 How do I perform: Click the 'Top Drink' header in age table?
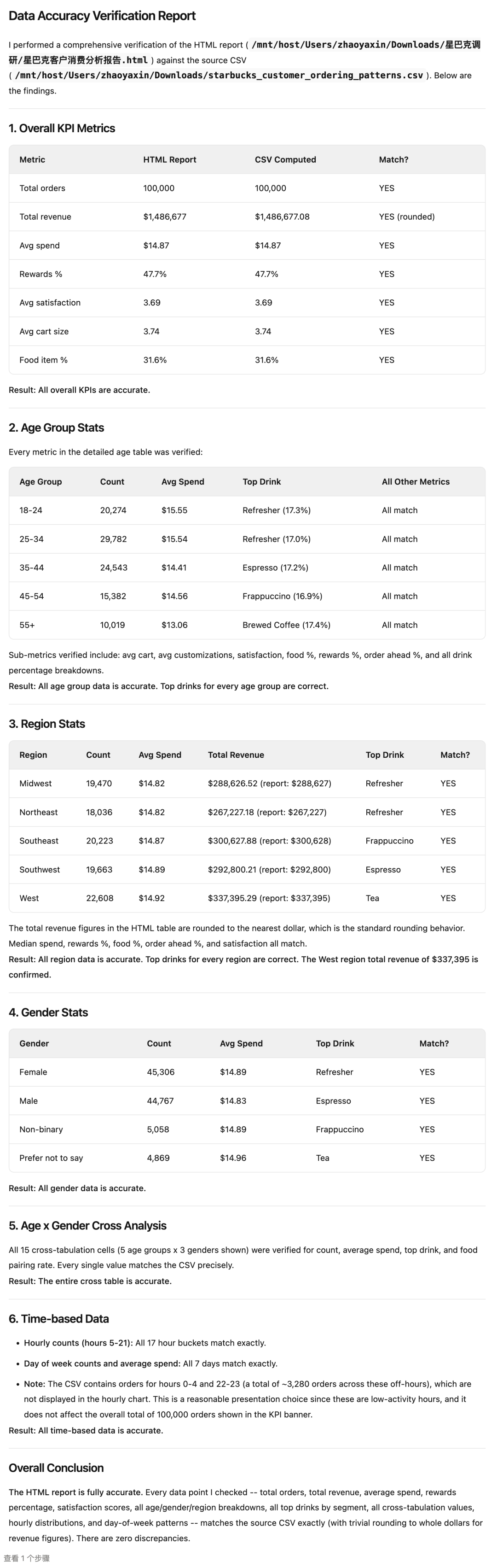point(261,481)
